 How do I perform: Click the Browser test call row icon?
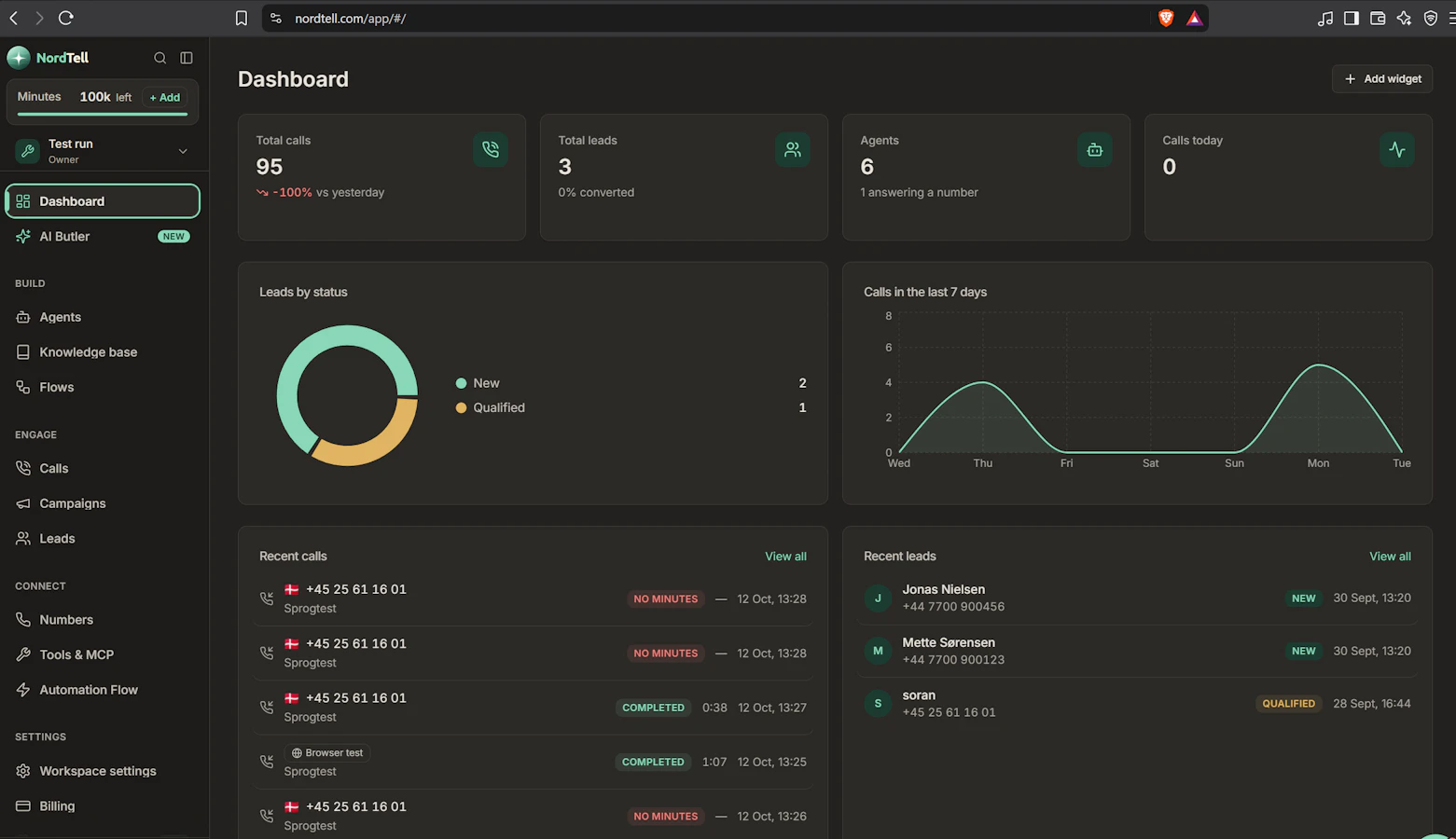[267, 762]
